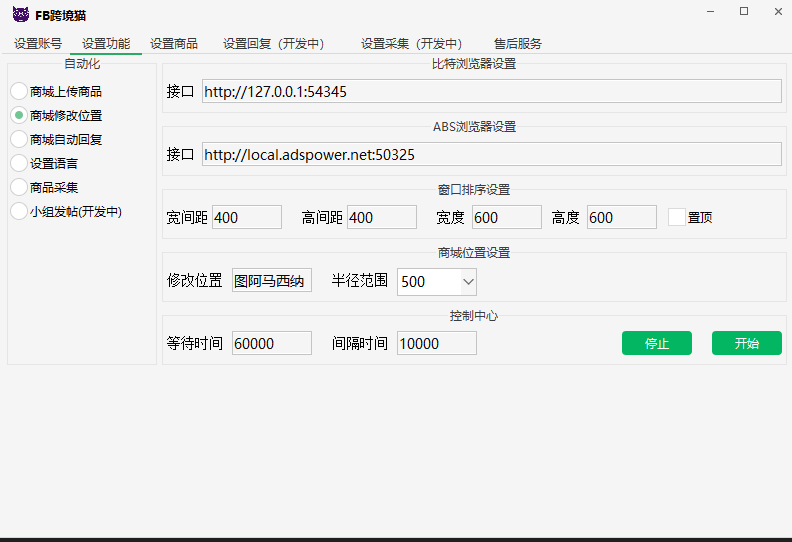Screen dimensions: 792x542
Task: Click the FB跨境猫 cat logo icon
Action: [20, 14]
